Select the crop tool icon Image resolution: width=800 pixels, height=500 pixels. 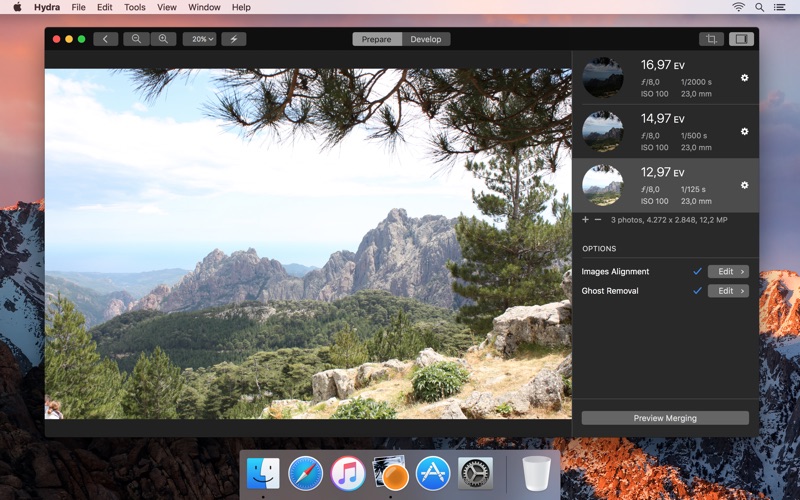coord(711,39)
